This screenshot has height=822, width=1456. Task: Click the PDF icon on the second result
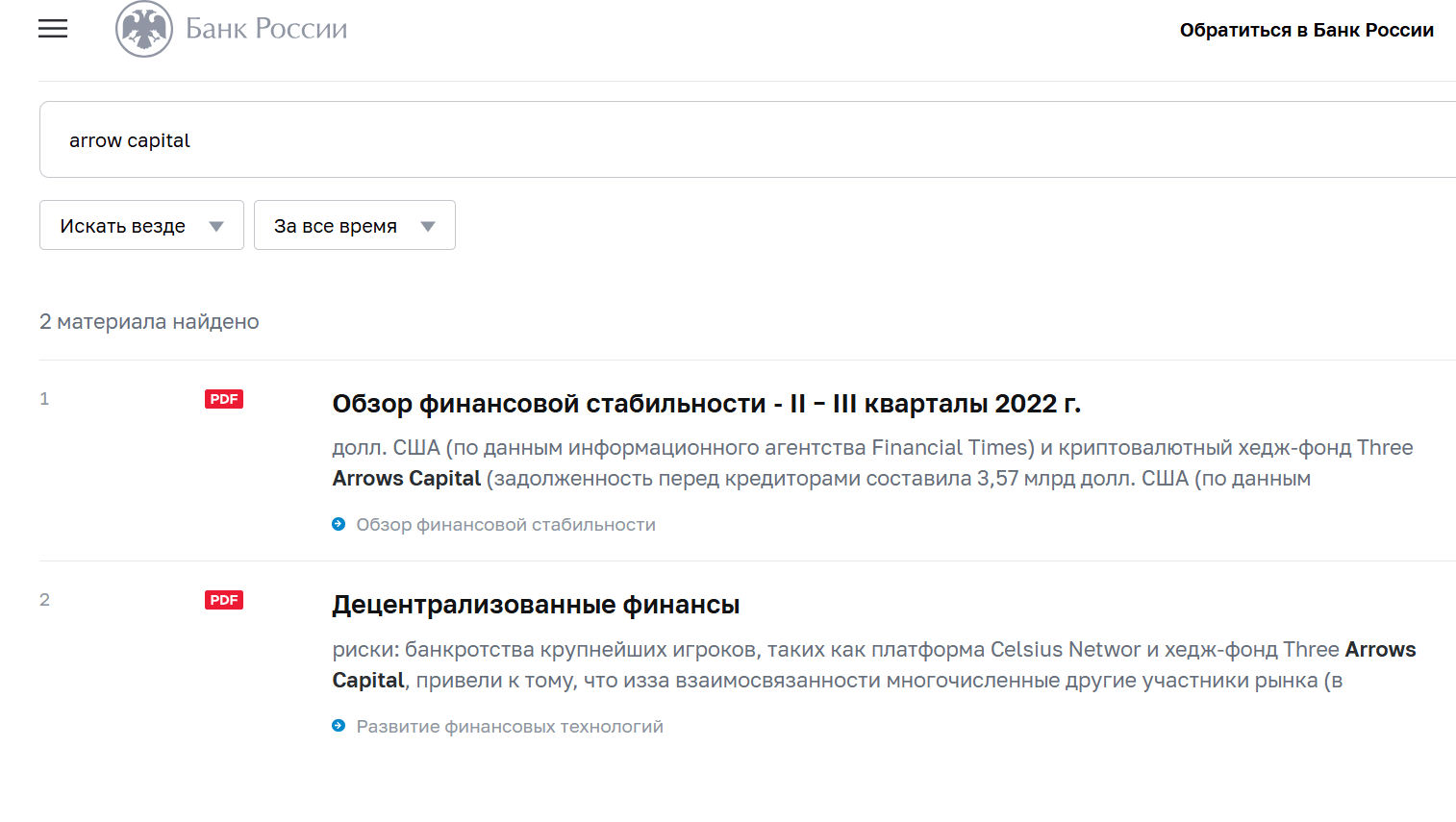[x=223, y=599]
